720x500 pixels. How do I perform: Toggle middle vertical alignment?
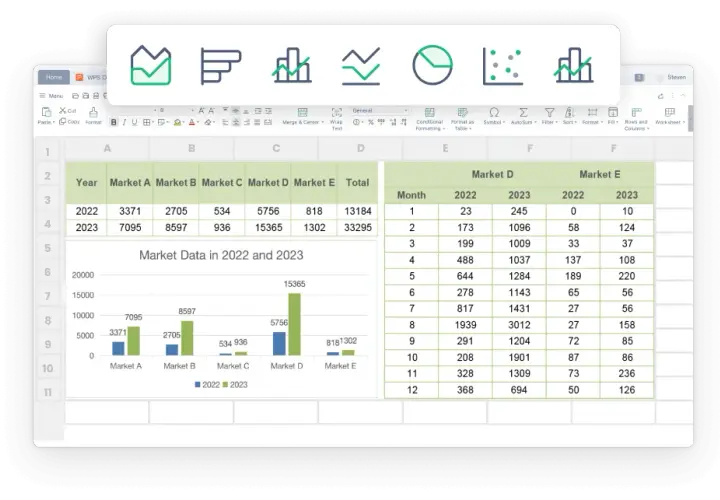236,111
